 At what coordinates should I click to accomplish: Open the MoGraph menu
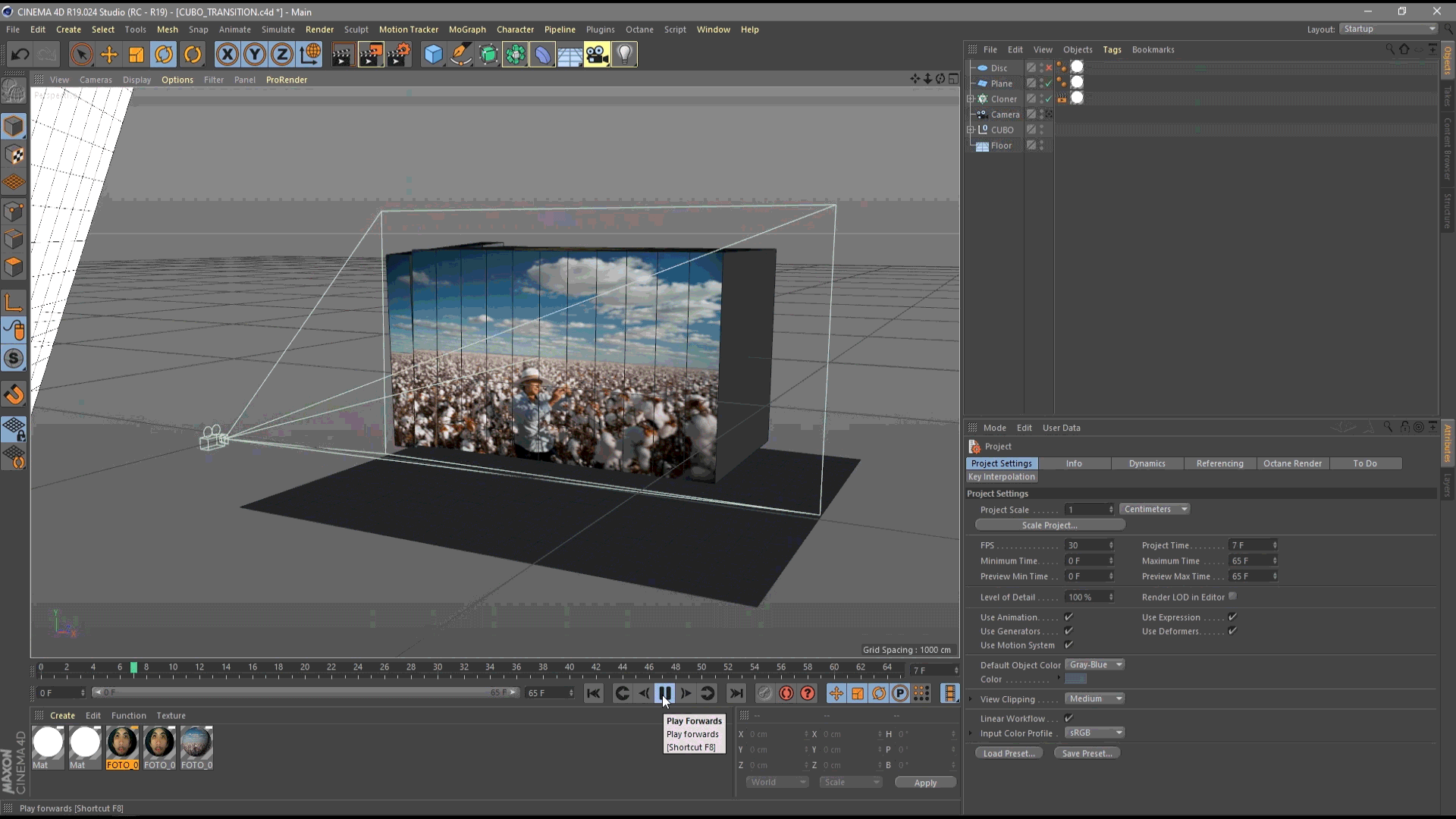tap(467, 30)
